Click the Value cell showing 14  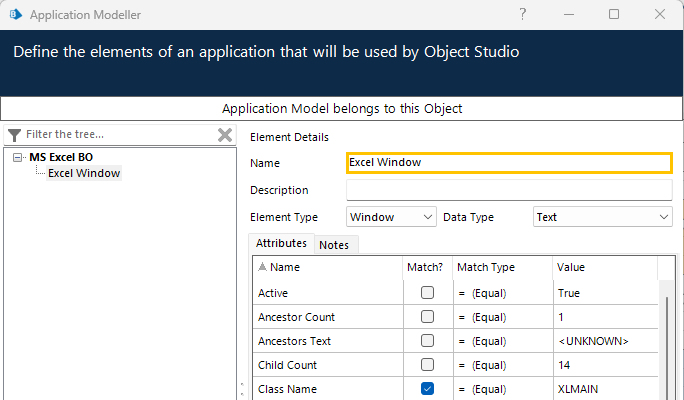[x=605, y=365]
